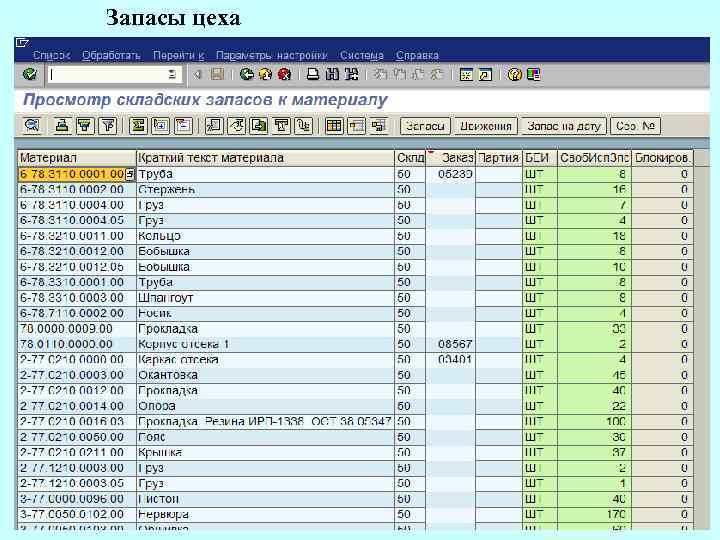Click the Sort Descending icon
720x540 pixels.
click(85, 125)
